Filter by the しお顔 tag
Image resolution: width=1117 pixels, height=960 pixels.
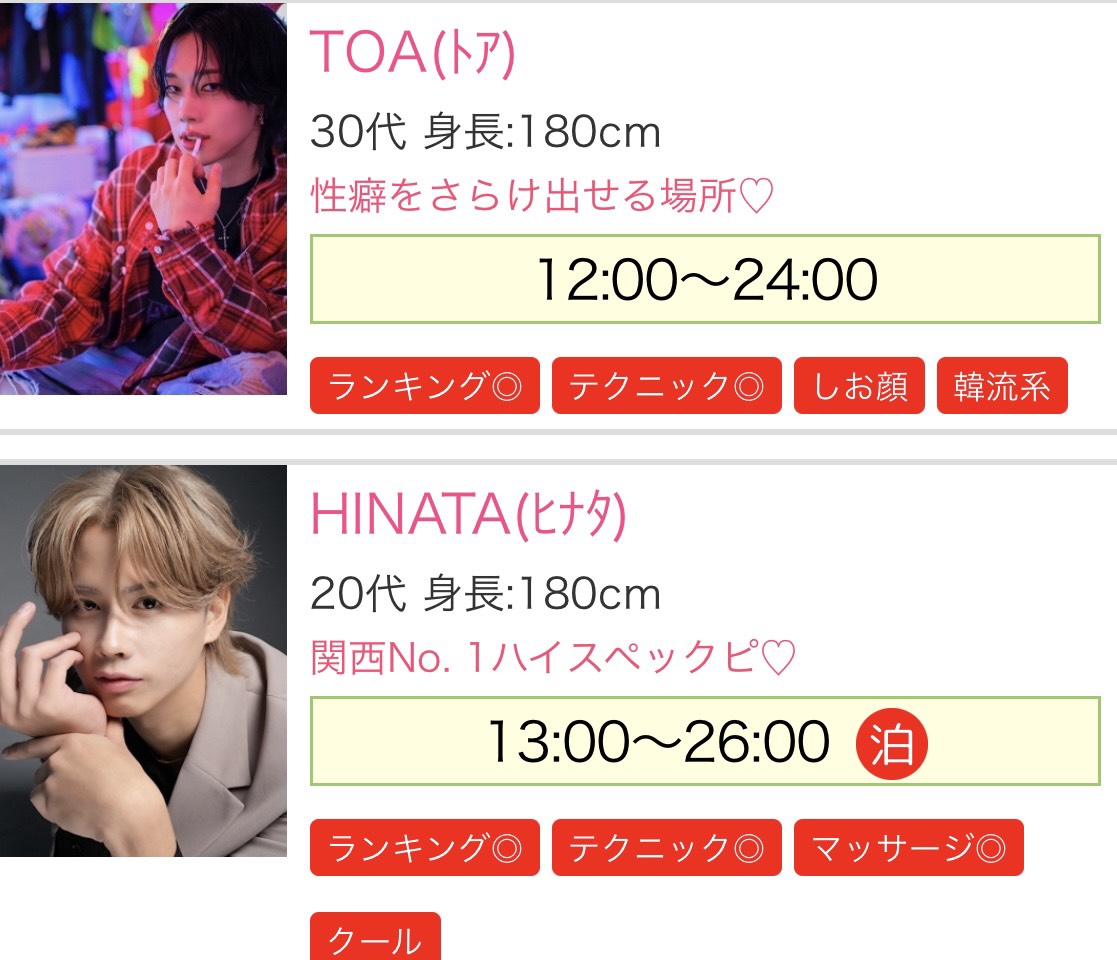(x=860, y=386)
